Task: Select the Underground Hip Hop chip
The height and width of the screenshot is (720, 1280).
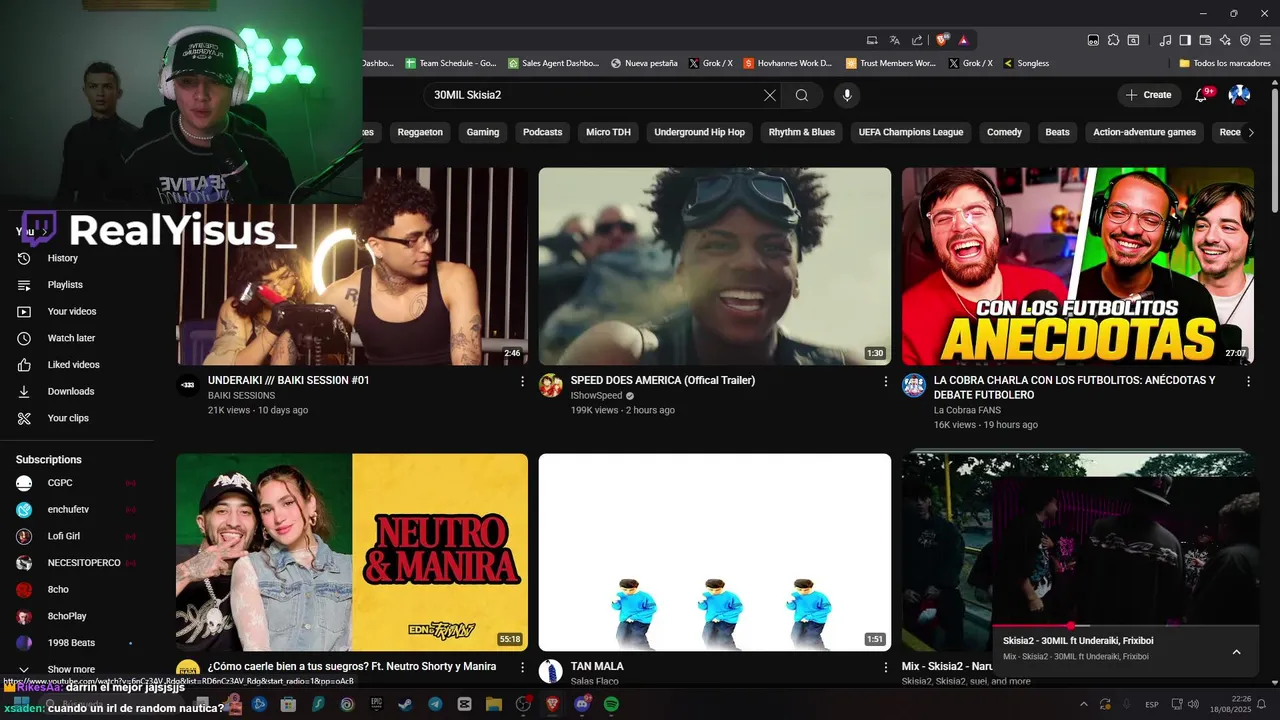Action: (699, 132)
